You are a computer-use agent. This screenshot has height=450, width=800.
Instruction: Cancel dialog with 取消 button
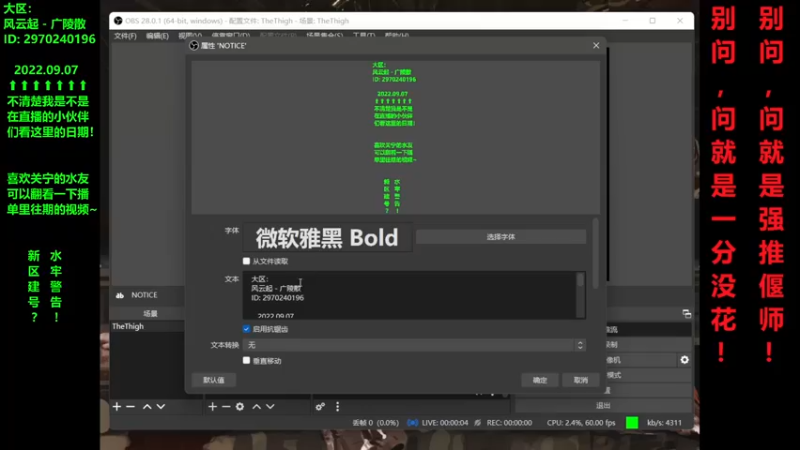[581, 380]
